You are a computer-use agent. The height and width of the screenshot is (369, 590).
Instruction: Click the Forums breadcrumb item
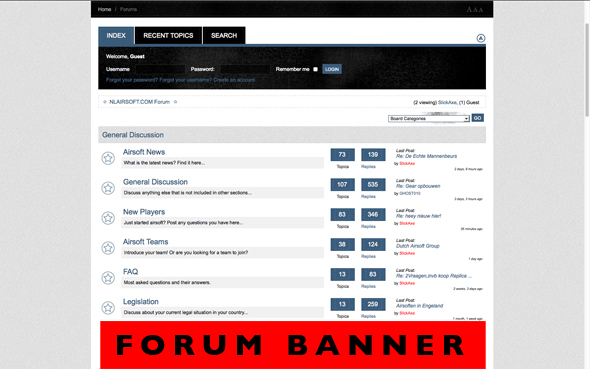128,9
